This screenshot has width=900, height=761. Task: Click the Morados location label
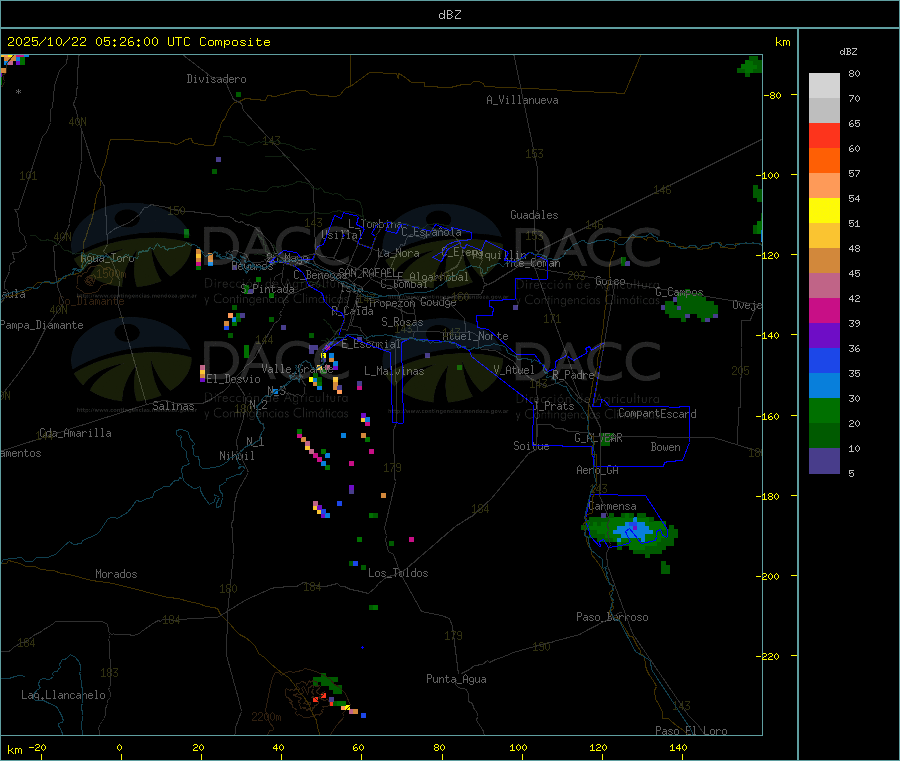click(116, 574)
